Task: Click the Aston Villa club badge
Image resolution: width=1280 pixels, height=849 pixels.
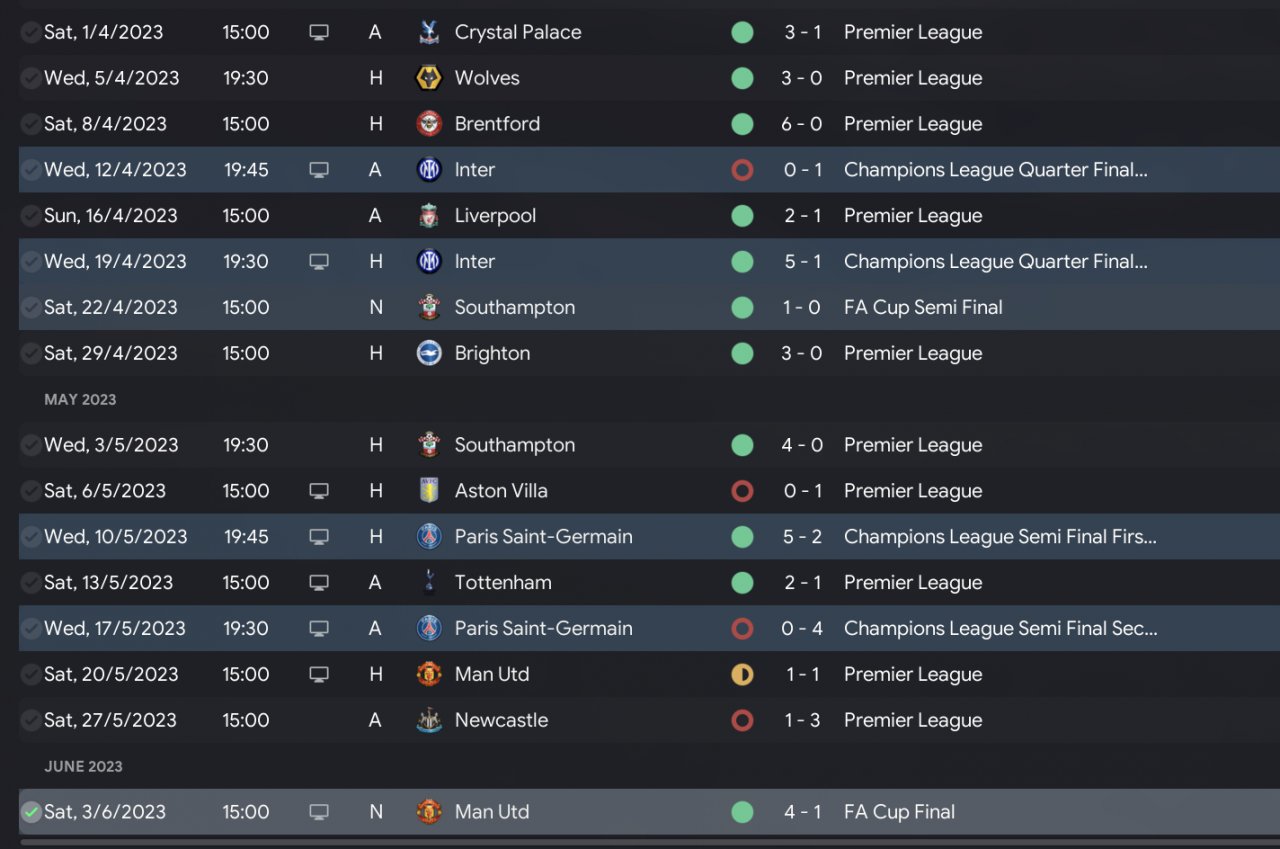Action: click(x=429, y=491)
